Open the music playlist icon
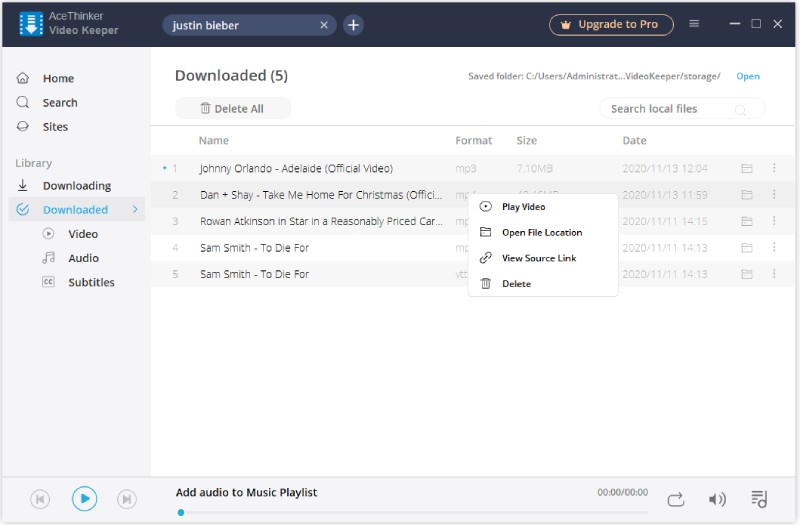Screen dimensions: 800x525 (759, 499)
